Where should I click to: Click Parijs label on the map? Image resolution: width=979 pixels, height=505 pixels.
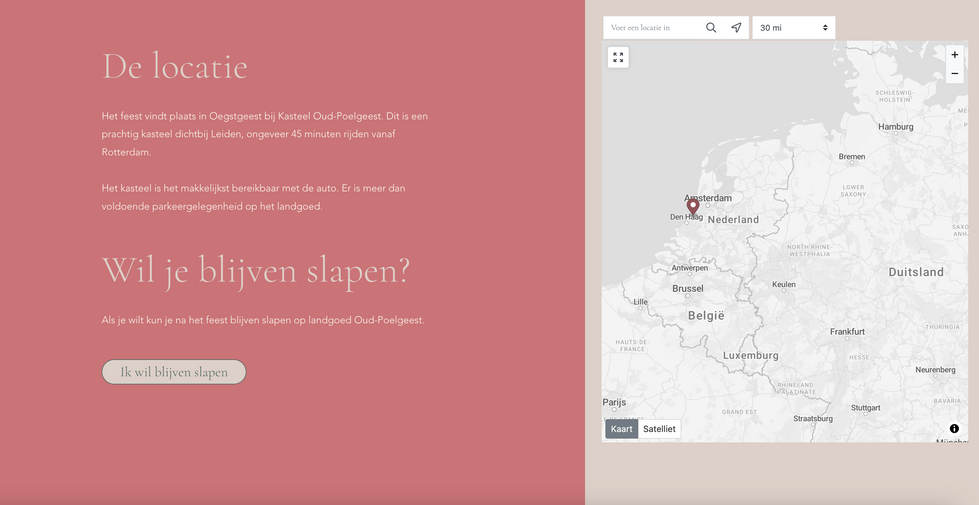614,402
